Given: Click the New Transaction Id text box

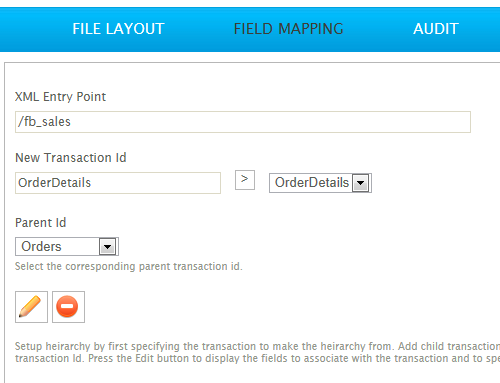Looking at the screenshot, I should 118,183.
